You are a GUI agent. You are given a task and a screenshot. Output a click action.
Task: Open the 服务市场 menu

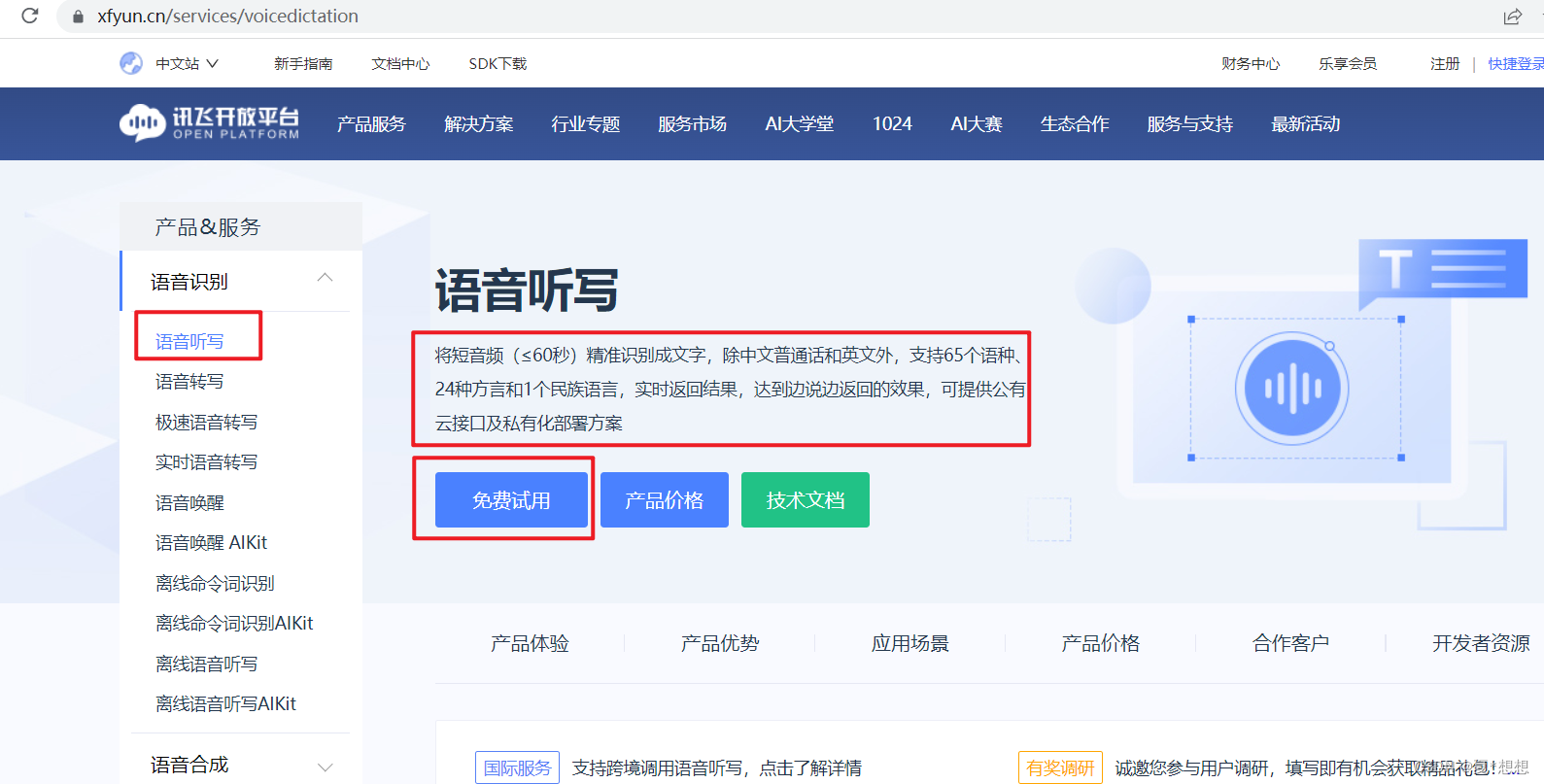[x=693, y=124]
